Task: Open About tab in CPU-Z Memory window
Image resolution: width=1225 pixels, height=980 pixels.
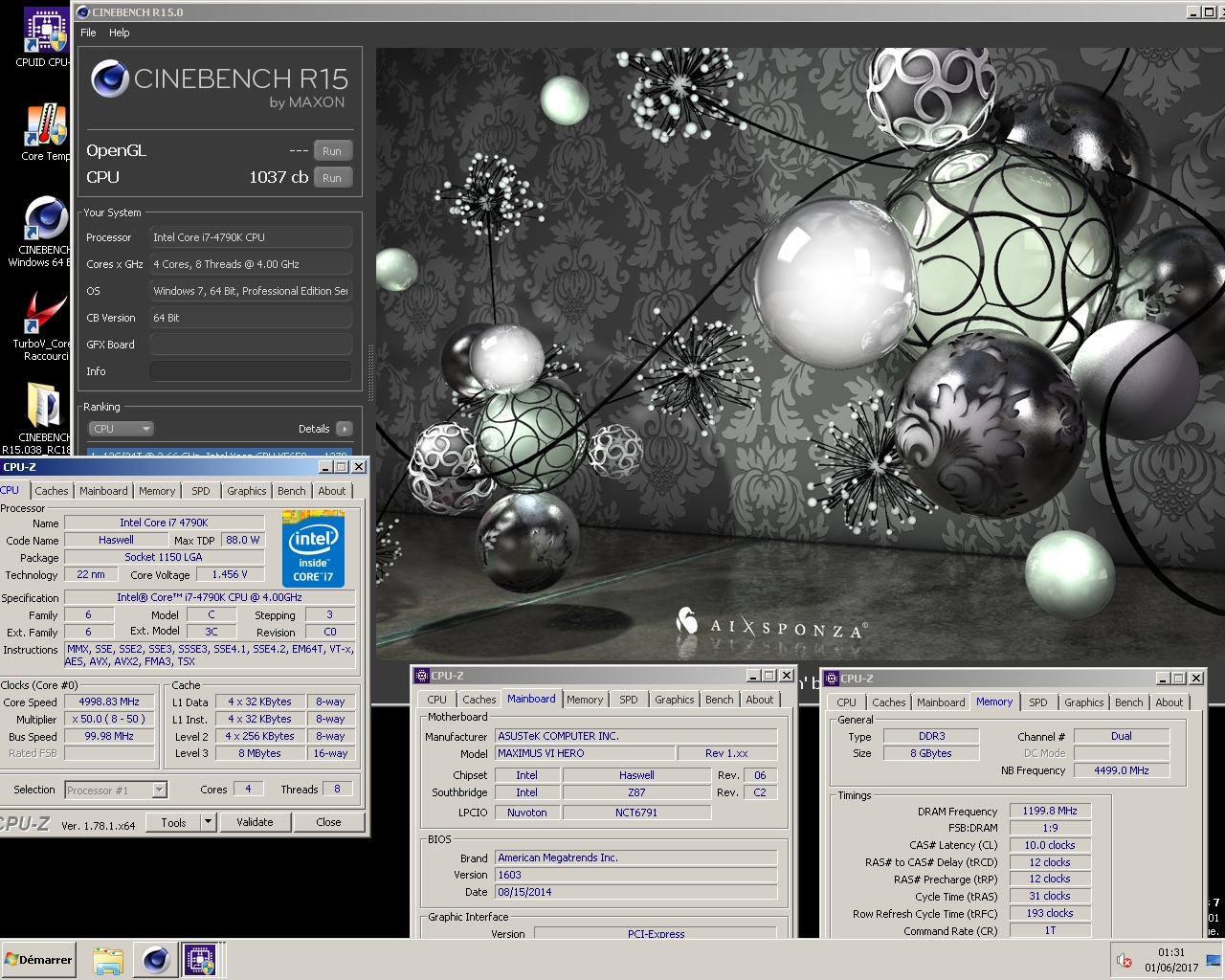Action: (1169, 702)
